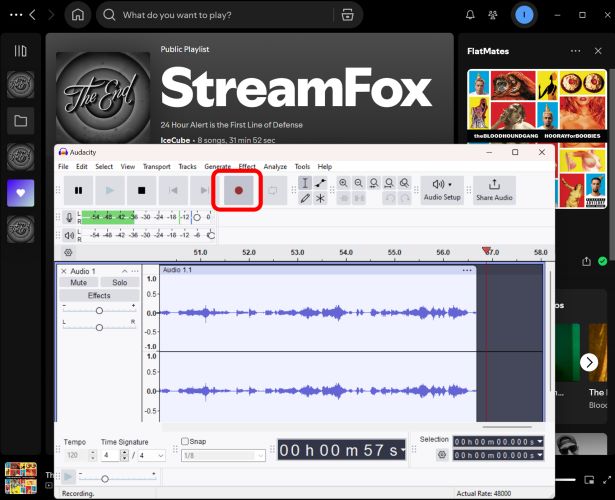615x500 pixels.
Task: Click Time Signature numerator stepper
Action: pos(124,455)
